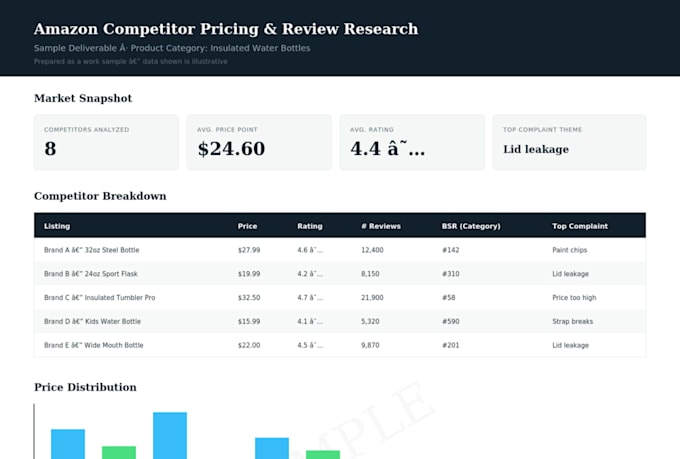680x459 pixels.
Task: Click the $15.99 price cell
Action: (249, 321)
